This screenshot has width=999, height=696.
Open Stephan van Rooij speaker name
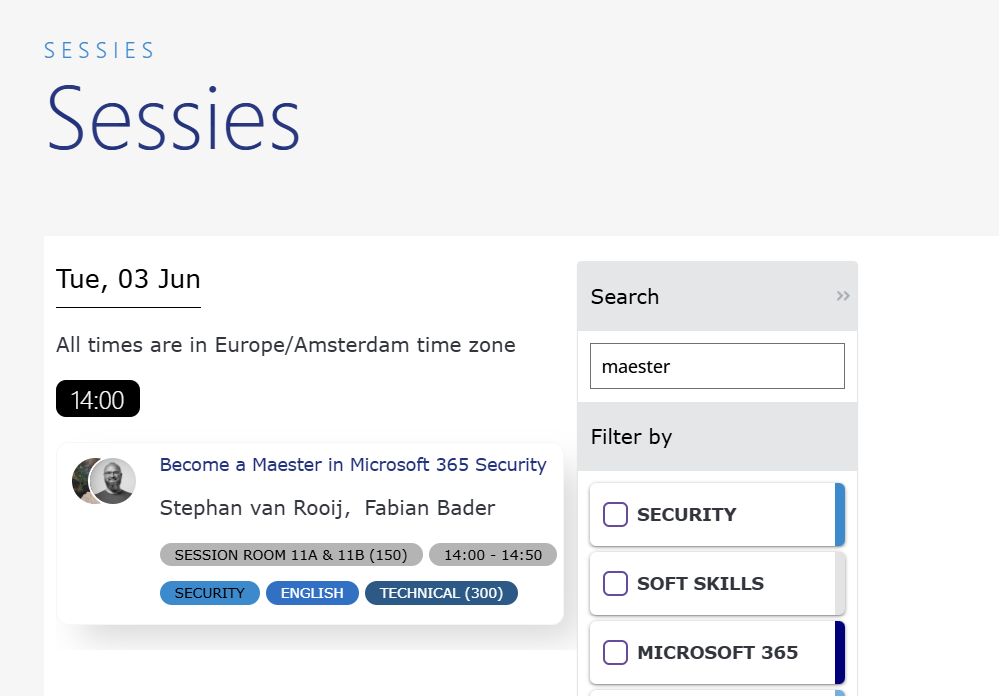pos(252,508)
